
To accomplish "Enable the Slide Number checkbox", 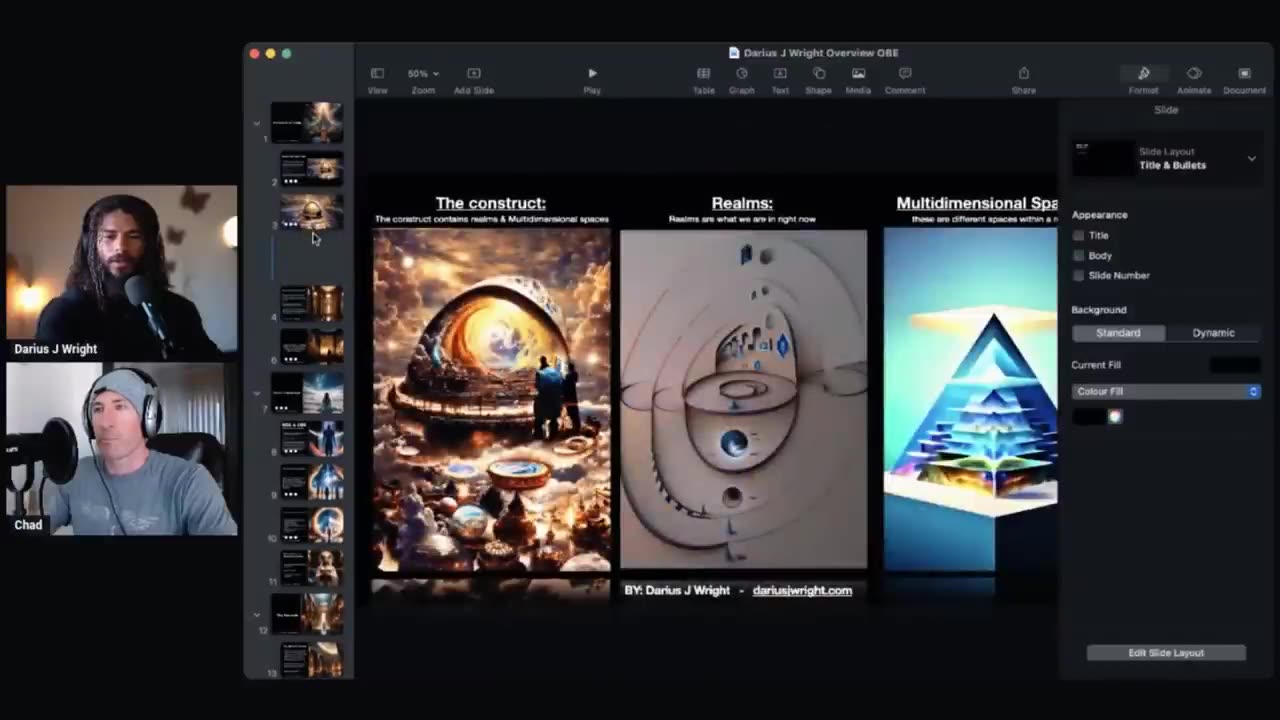I will [x=1078, y=276].
